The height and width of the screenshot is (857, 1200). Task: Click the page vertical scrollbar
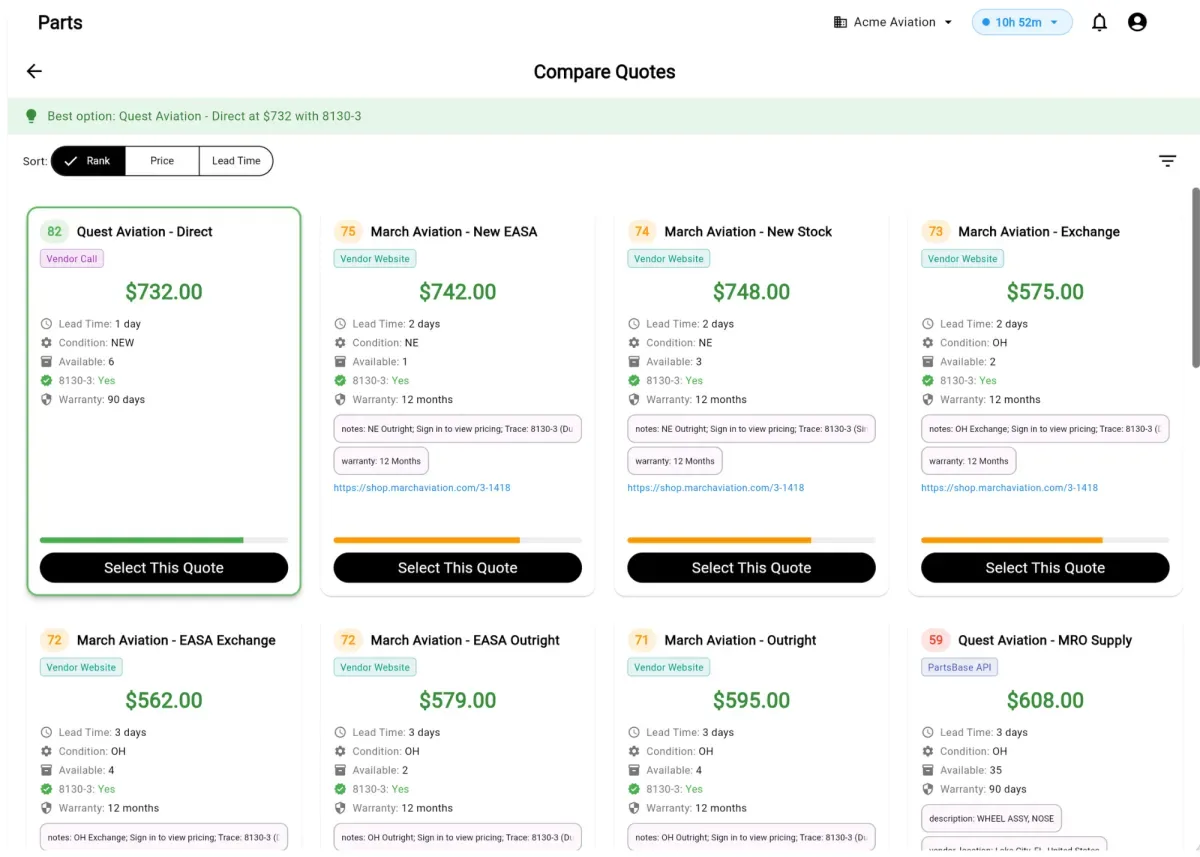(1195, 276)
